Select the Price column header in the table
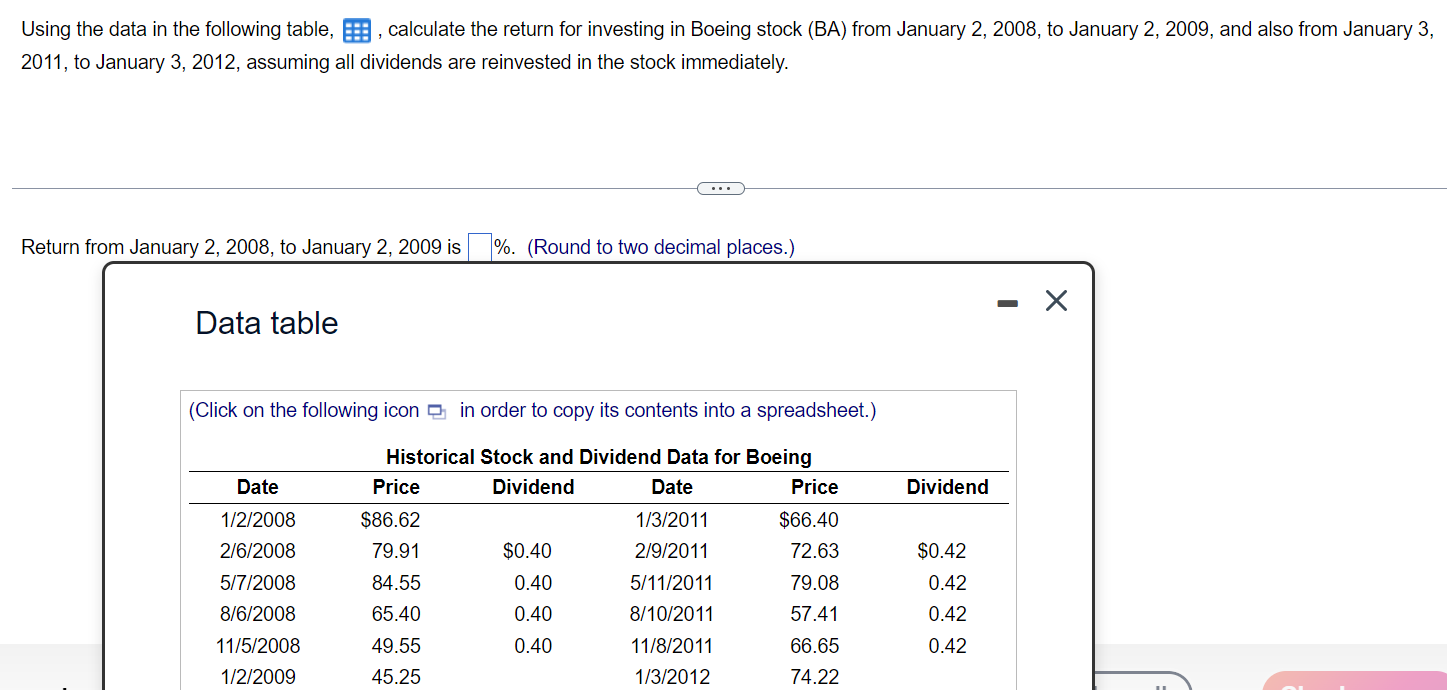1447x690 pixels. [396, 487]
